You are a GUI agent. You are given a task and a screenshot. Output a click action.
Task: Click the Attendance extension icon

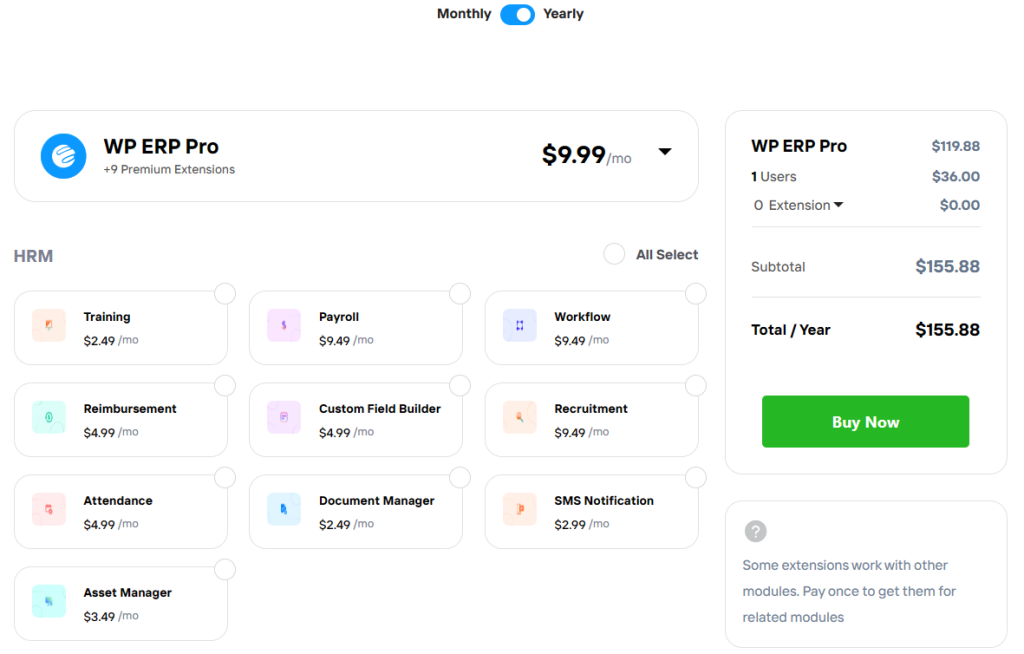(49, 510)
